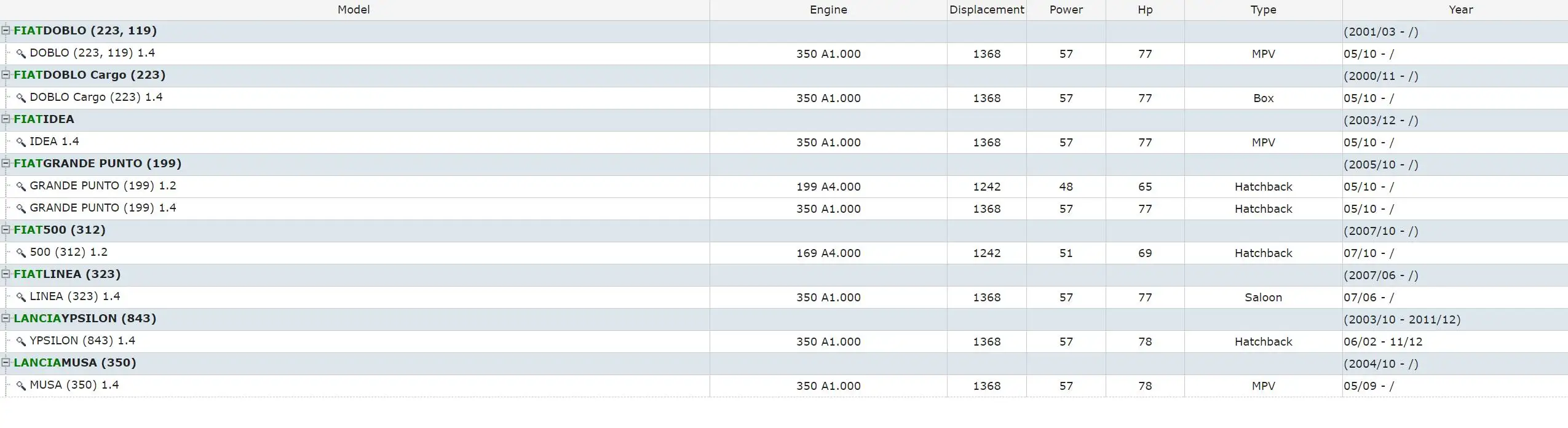Collapse the LANCIA YPSILON (843) group

click(x=6, y=318)
